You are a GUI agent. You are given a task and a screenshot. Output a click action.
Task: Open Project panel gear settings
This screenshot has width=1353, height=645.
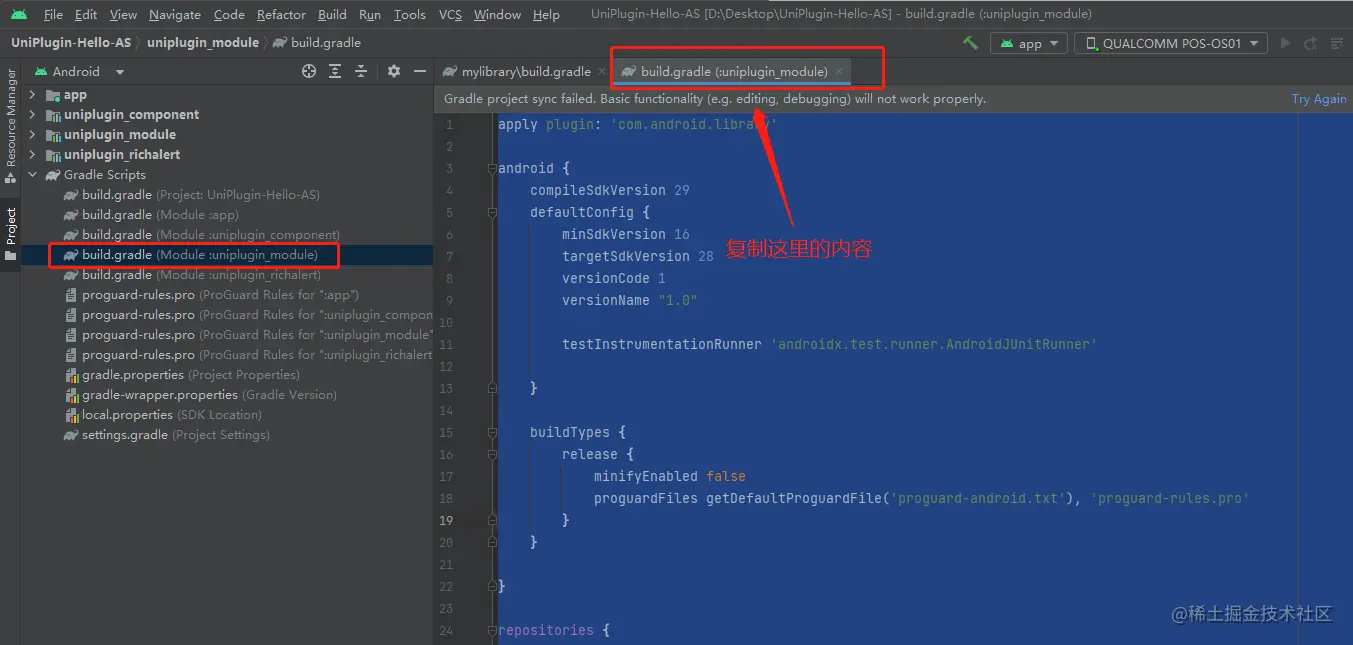[394, 71]
